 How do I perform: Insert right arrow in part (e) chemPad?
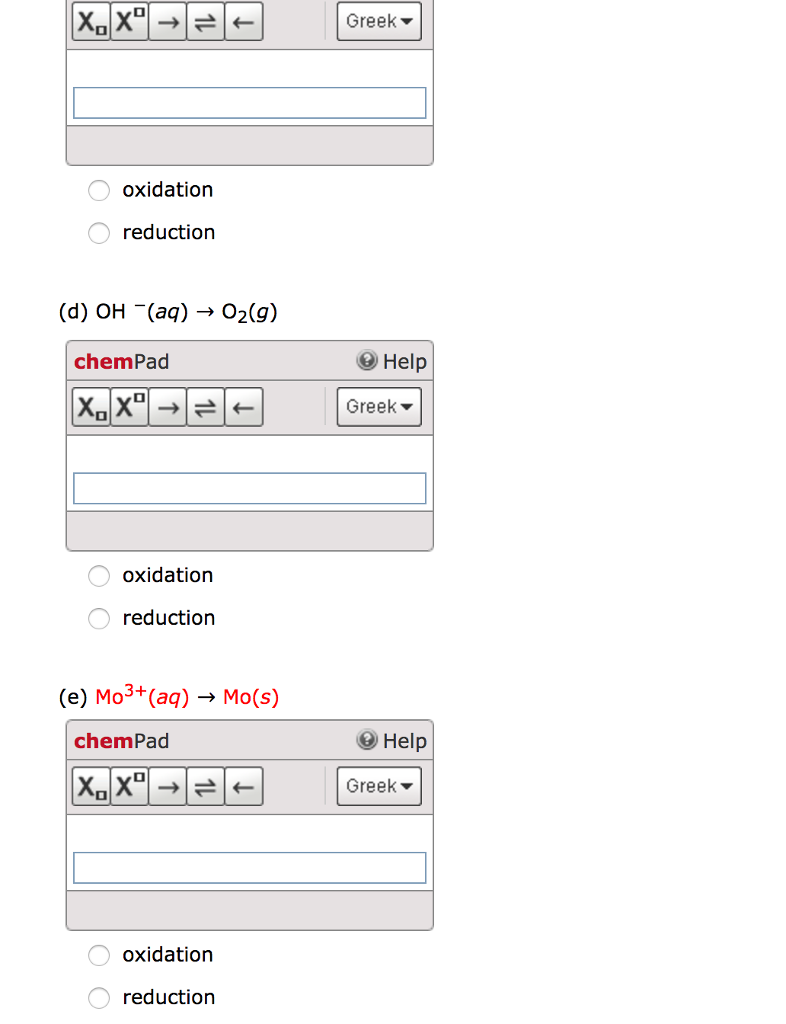click(x=169, y=786)
